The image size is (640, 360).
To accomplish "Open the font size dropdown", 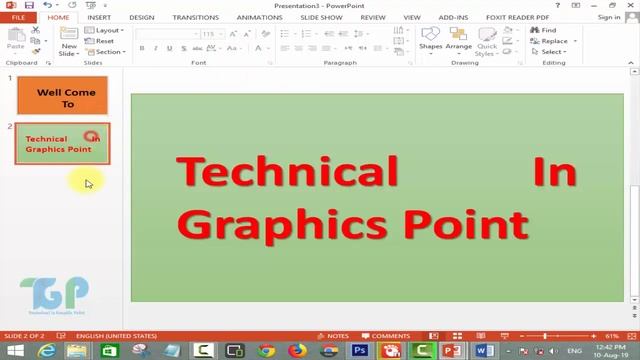I will coord(221,34).
